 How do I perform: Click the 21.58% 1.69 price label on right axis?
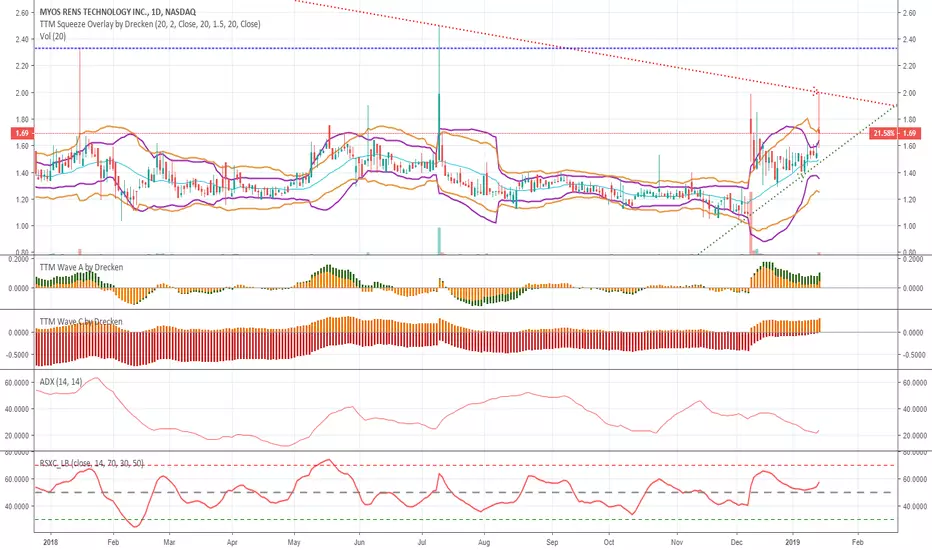point(895,133)
